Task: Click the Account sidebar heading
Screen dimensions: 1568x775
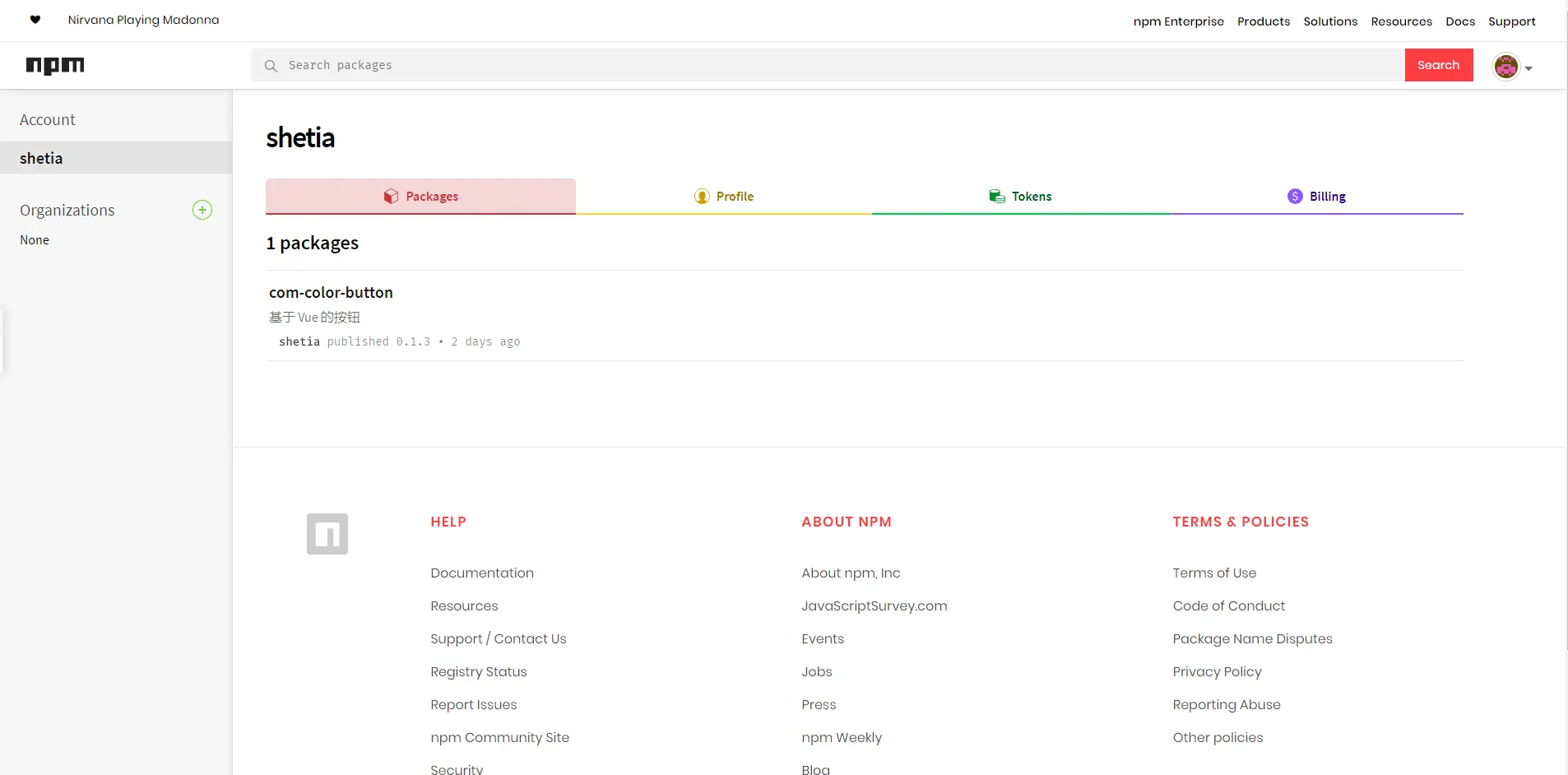Action: tap(48, 120)
